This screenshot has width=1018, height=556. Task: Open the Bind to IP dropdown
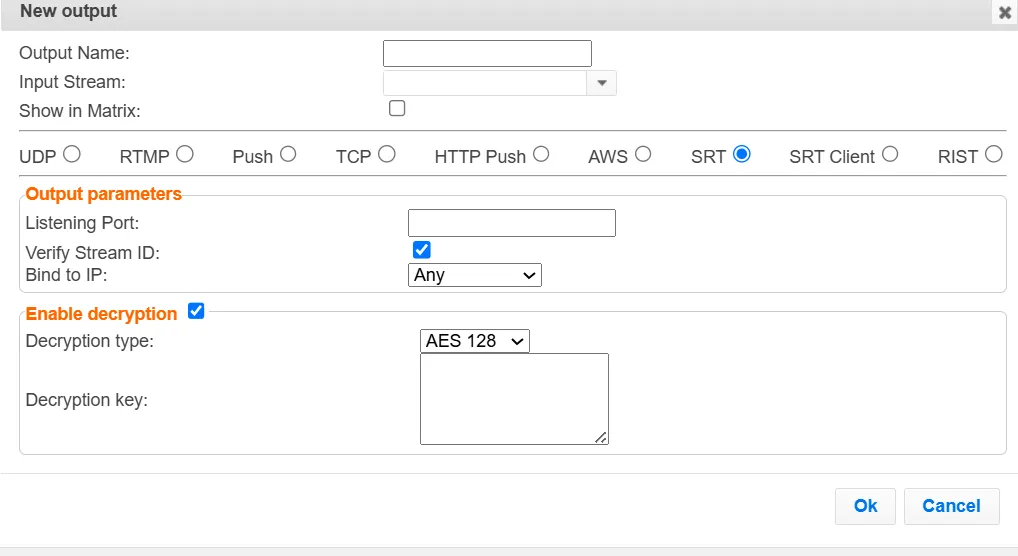(x=475, y=275)
